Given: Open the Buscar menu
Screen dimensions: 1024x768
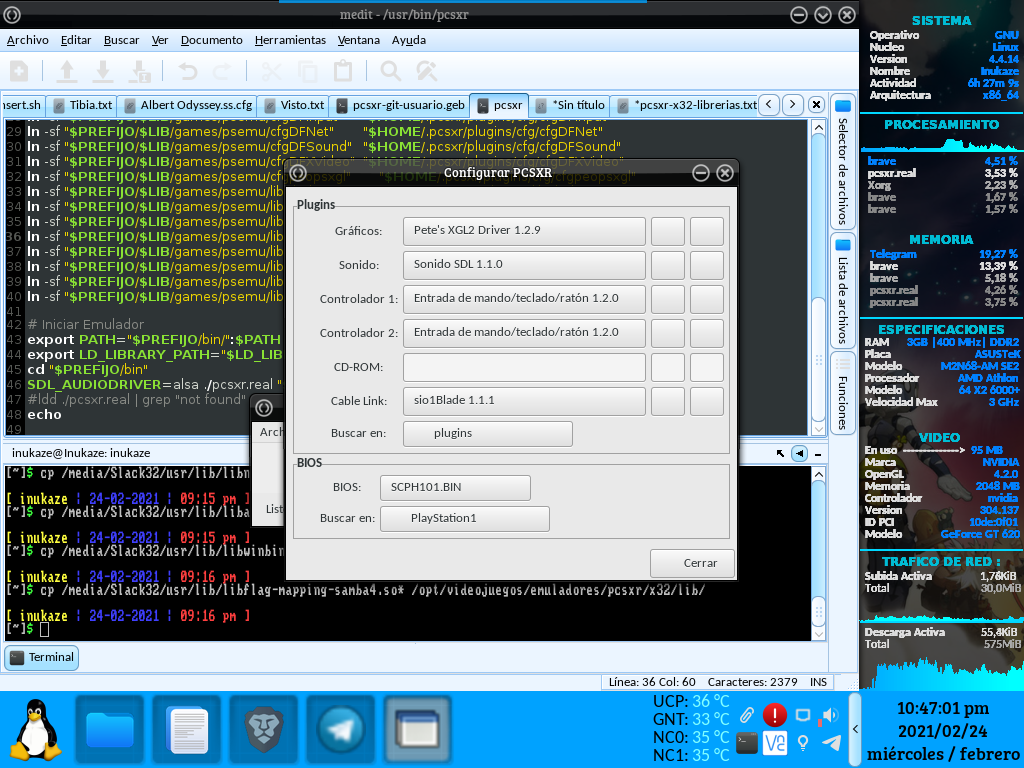Looking at the screenshot, I should click(x=121, y=40).
